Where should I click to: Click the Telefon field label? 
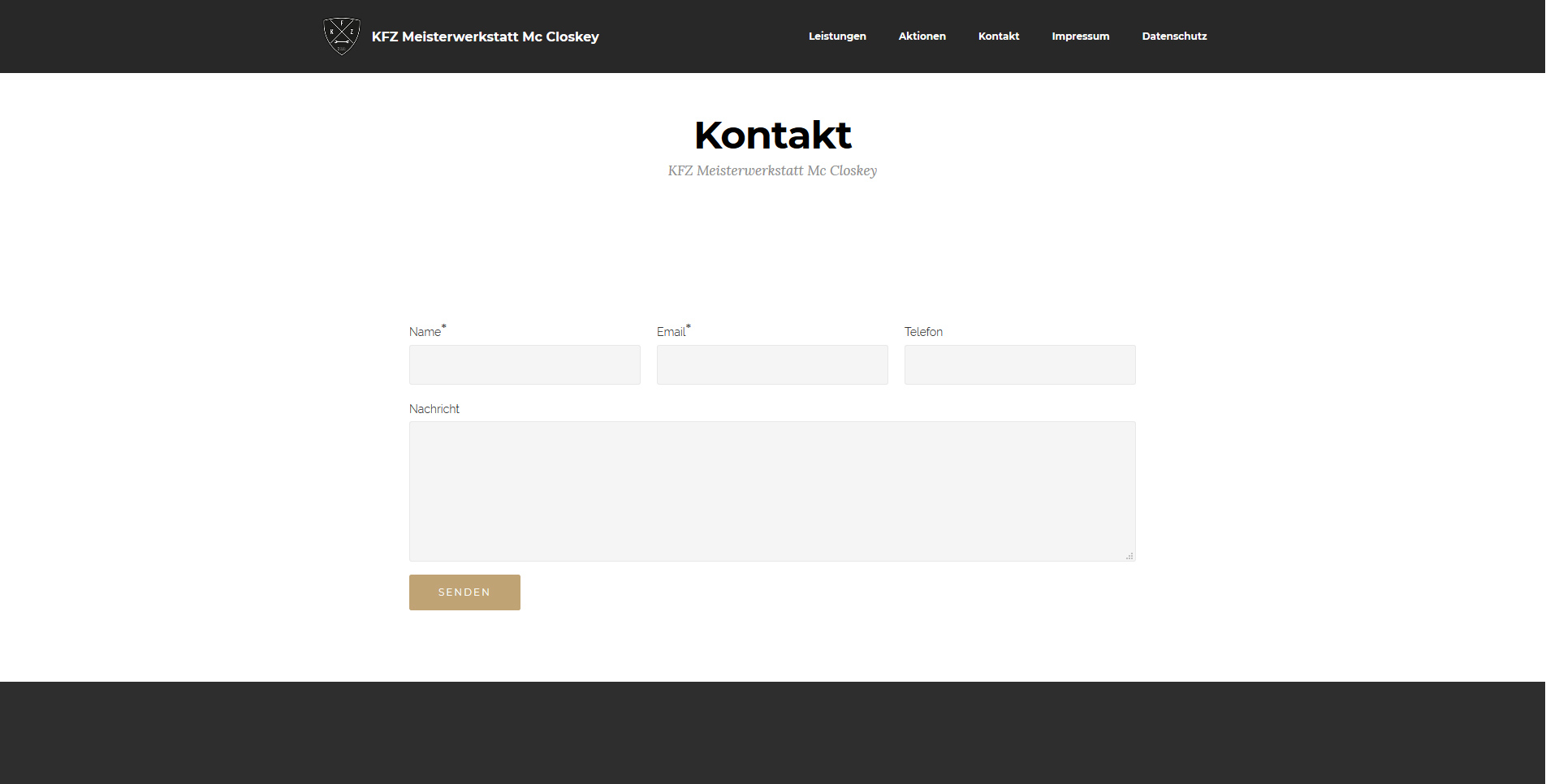(923, 332)
